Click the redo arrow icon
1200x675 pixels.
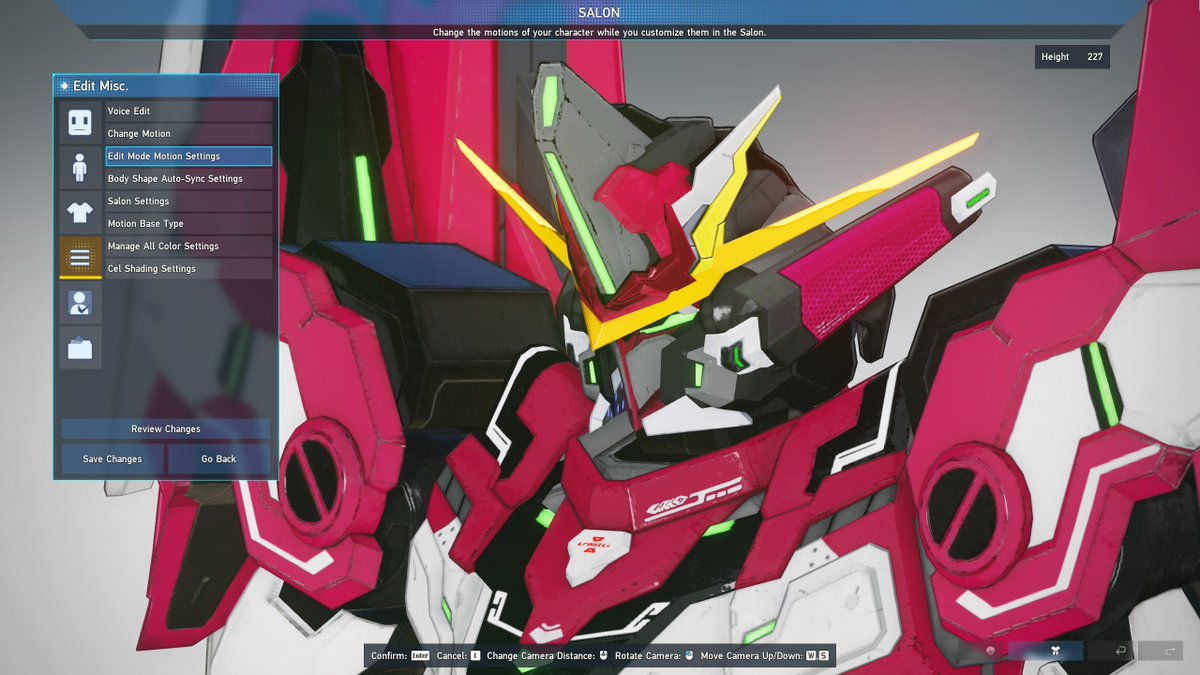[x=1170, y=651]
